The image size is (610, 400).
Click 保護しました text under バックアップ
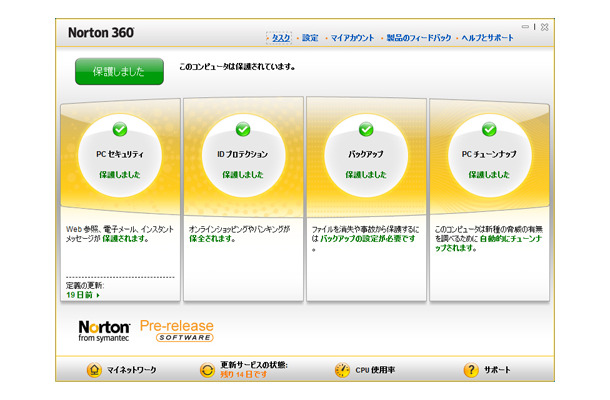pyautogui.click(x=366, y=175)
